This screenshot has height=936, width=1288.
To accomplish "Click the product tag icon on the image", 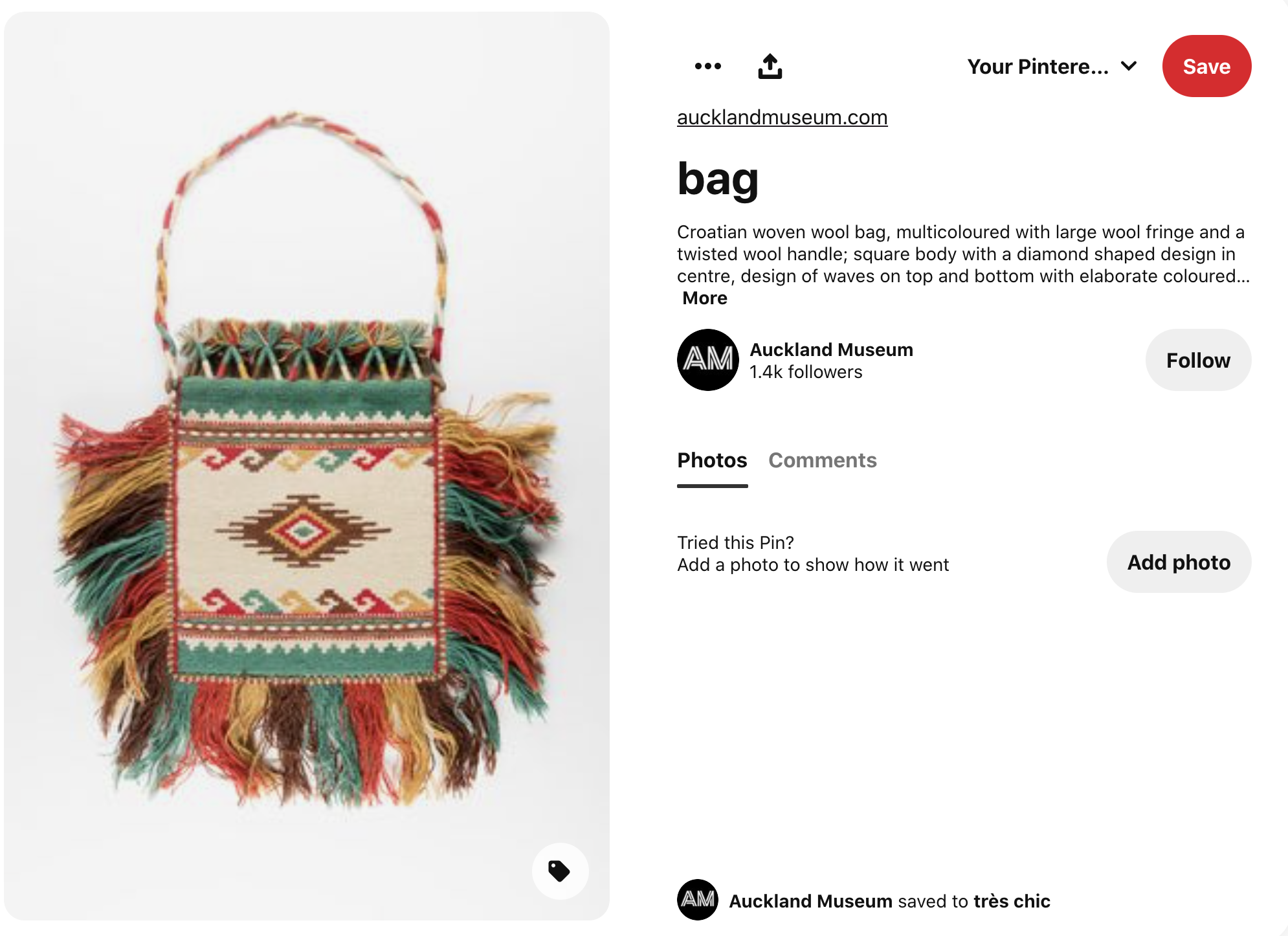I will [x=559, y=871].
